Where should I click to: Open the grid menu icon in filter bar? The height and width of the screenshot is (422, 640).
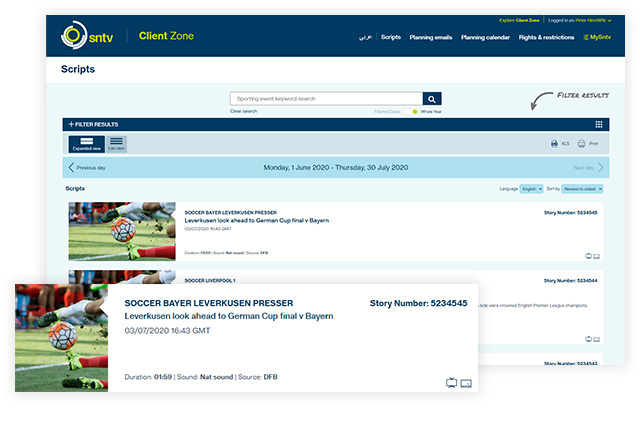click(x=599, y=124)
